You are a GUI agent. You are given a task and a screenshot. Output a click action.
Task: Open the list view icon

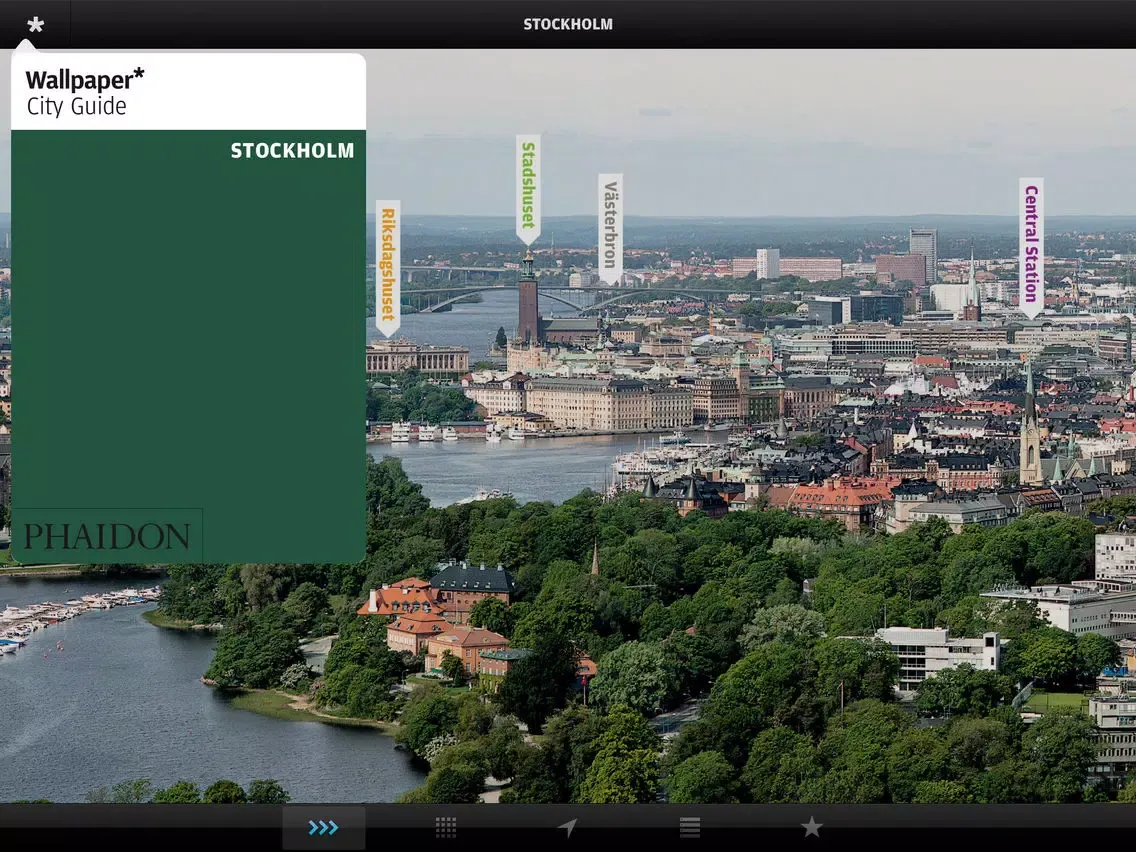coord(690,827)
